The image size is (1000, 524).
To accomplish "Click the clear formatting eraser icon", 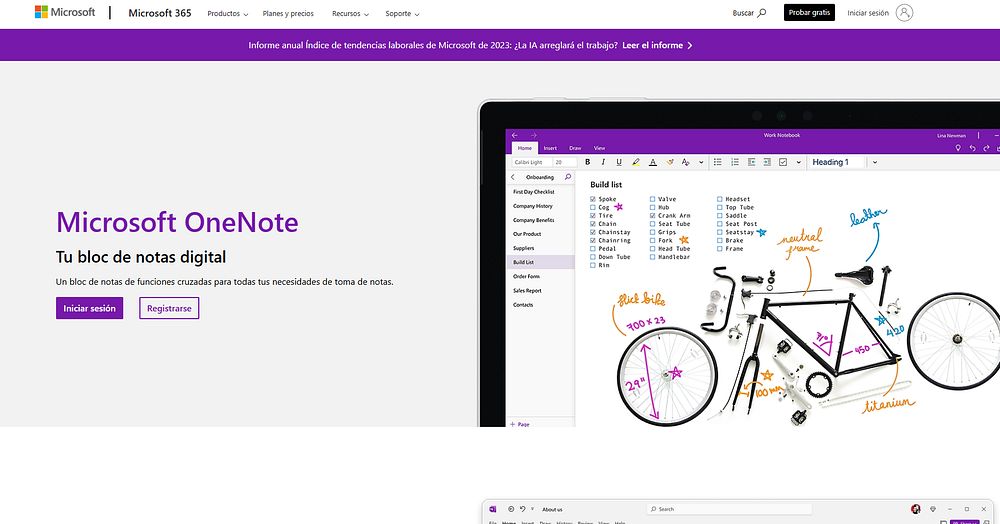I will point(670,162).
